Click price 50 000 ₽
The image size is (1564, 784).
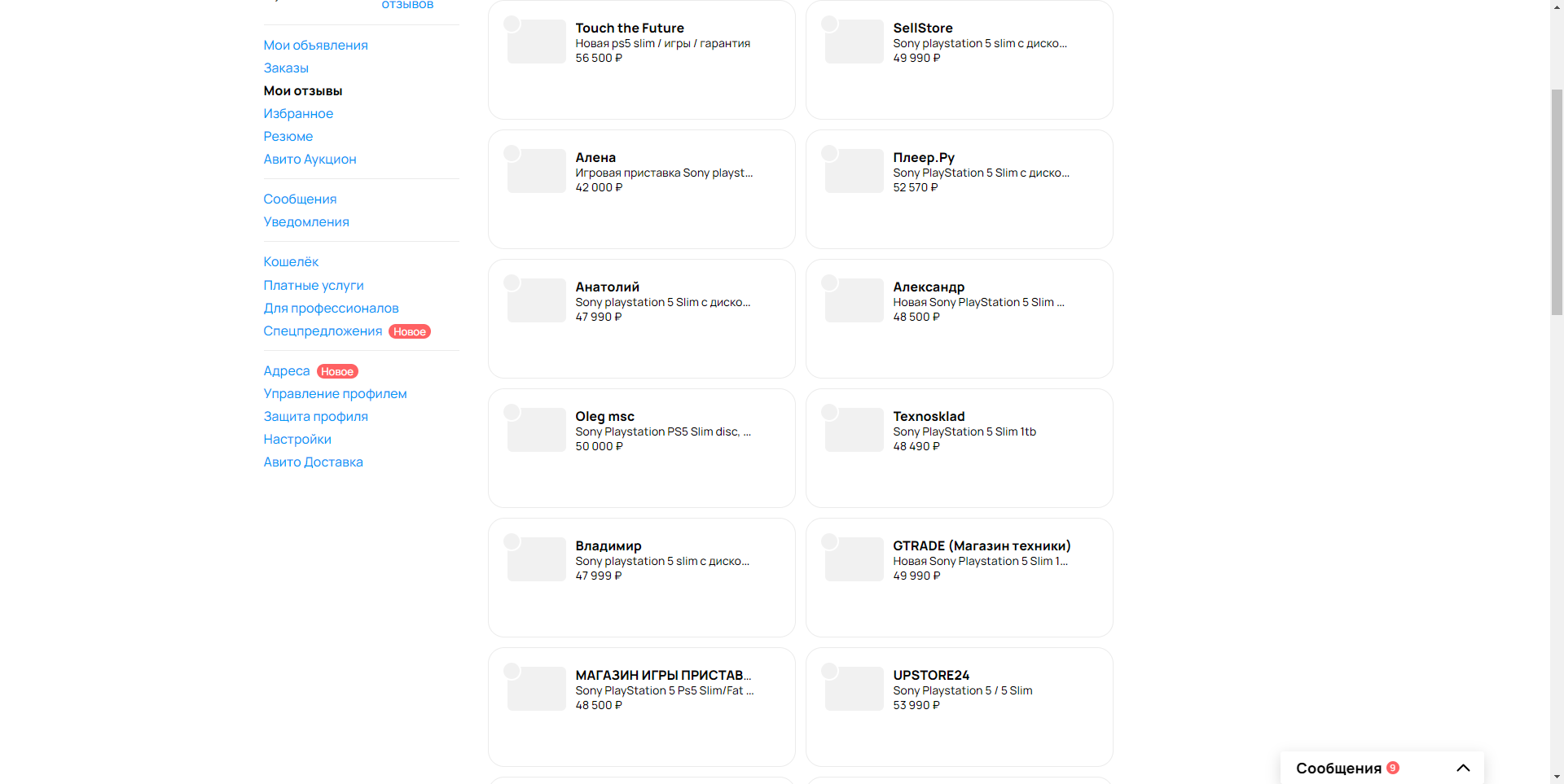599,446
